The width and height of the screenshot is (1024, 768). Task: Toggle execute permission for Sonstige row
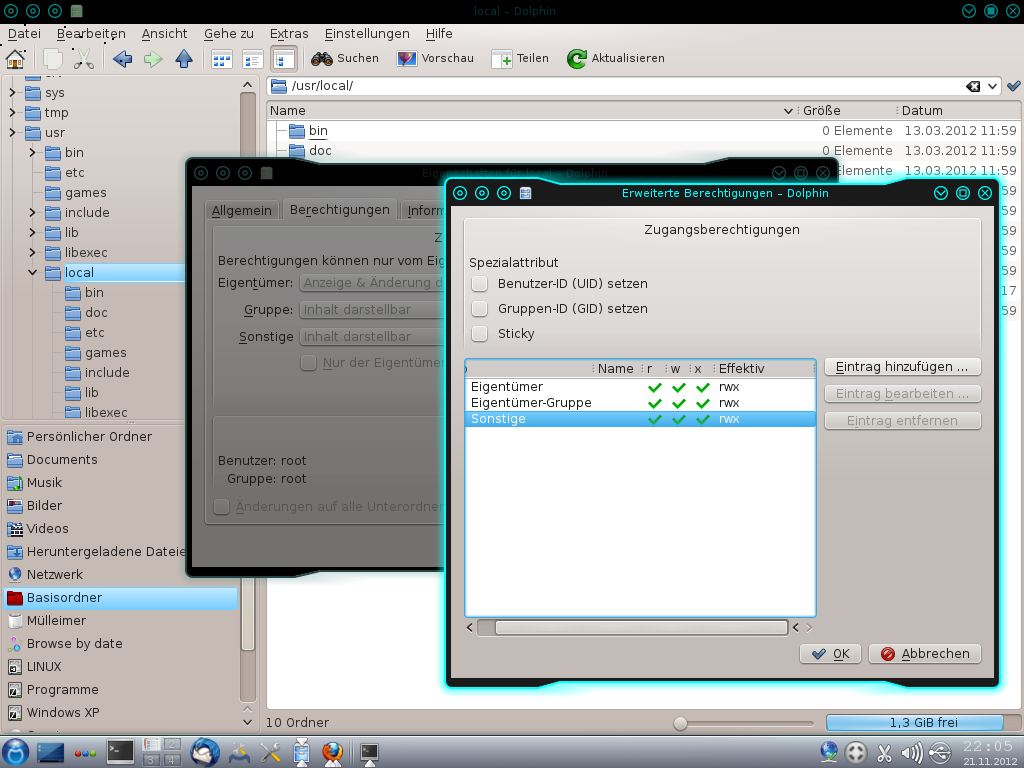pyautogui.click(x=703, y=419)
